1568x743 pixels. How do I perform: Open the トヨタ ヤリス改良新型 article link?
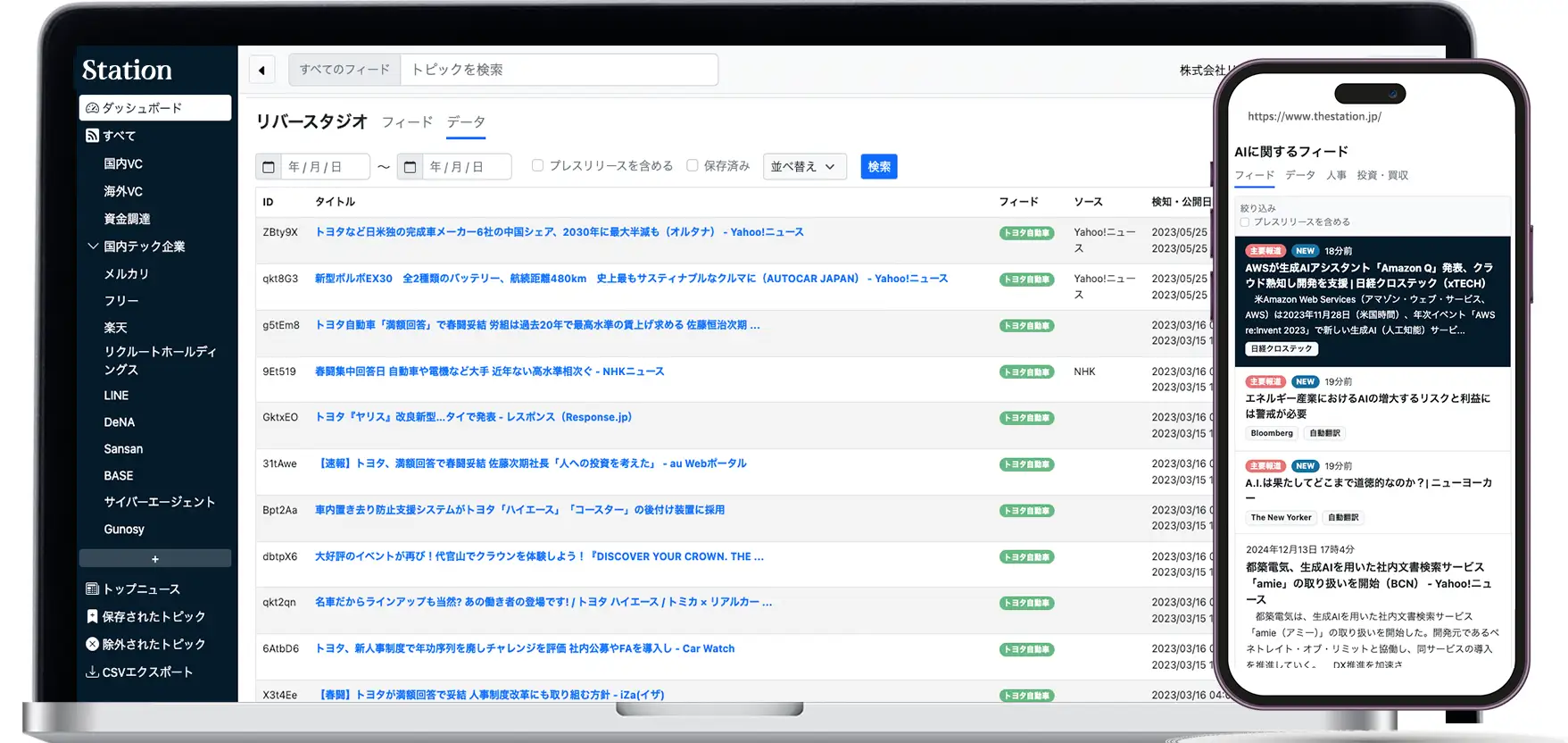(473, 417)
